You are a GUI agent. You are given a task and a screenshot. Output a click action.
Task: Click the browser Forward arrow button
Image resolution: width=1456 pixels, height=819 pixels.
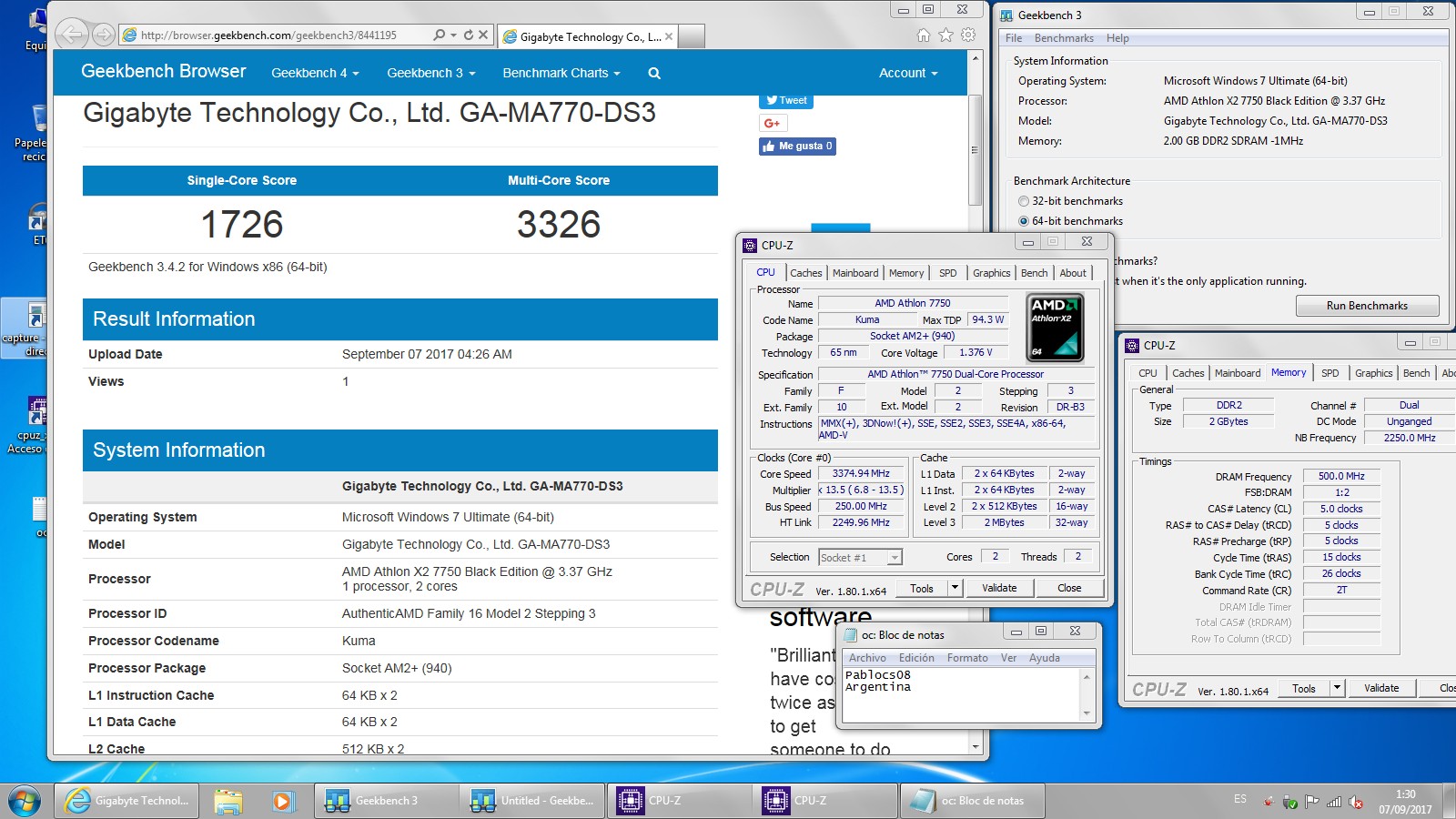104,35
